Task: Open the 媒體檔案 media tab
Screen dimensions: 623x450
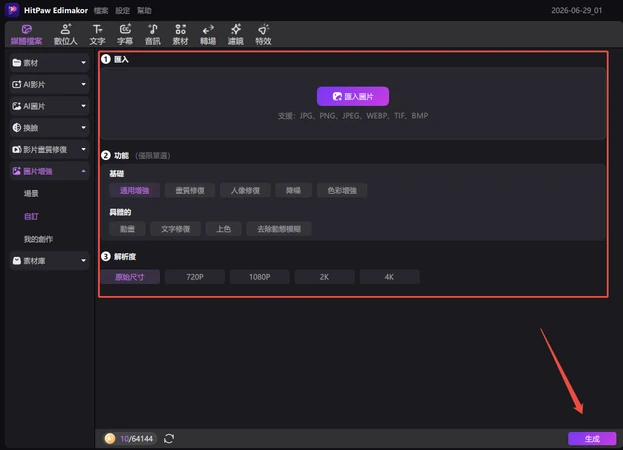Action: (x=26, y=35)
